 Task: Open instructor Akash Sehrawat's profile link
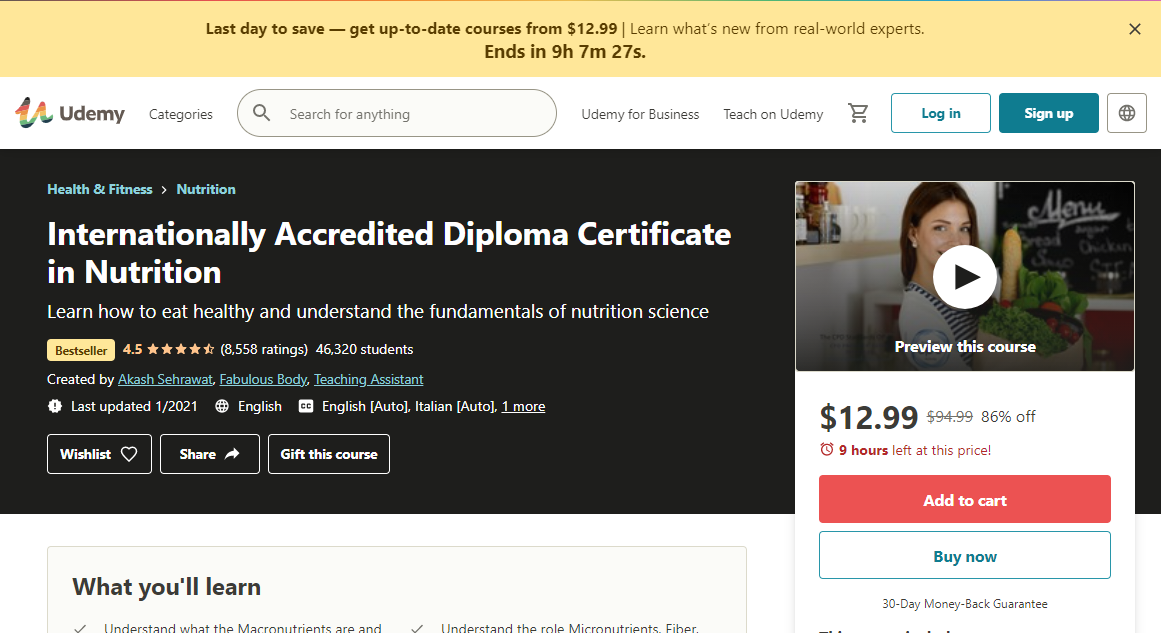tap(165, 379)
